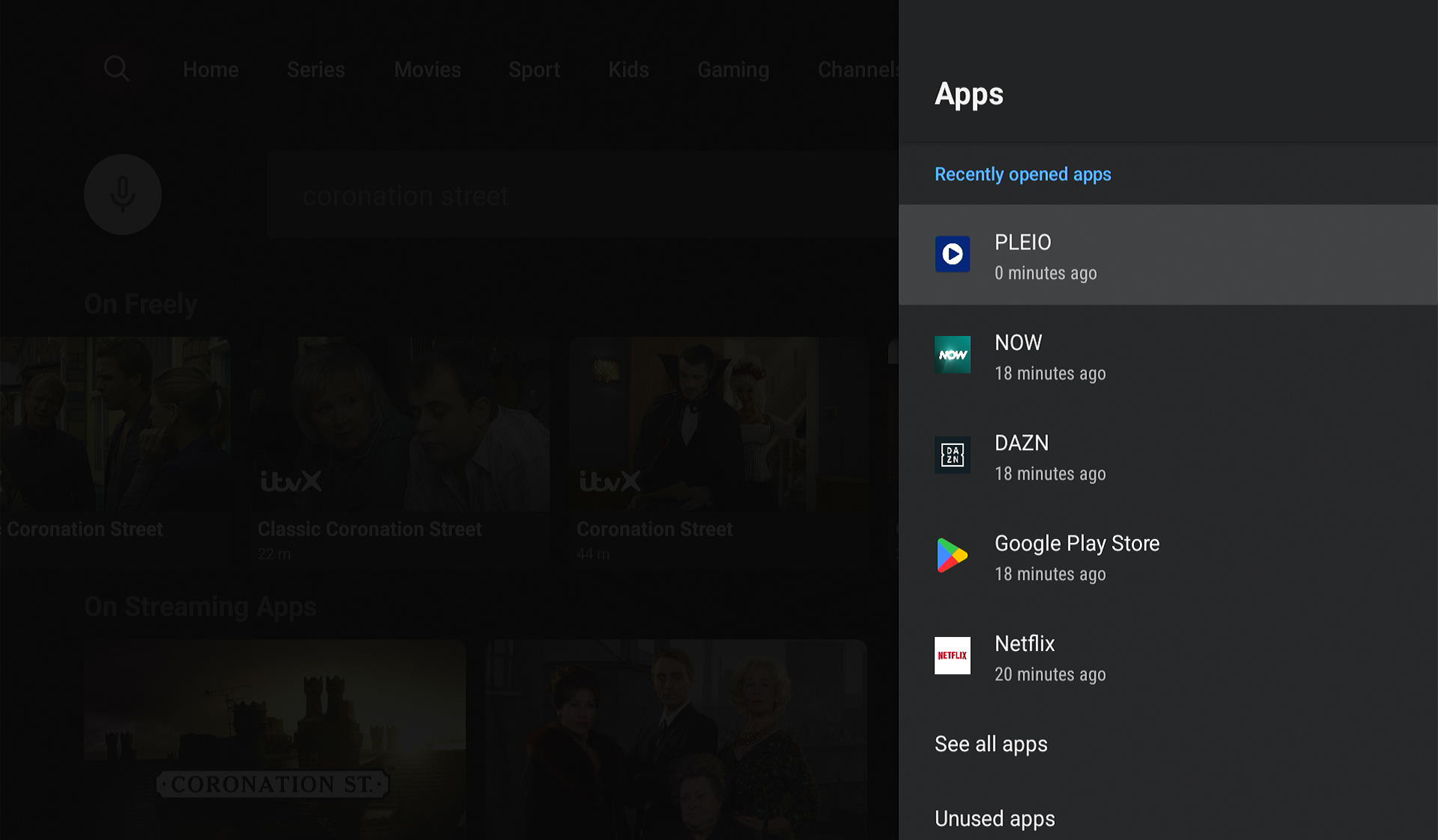Select the NOW app name text
Image resolution: width=1438 pixels, height=840 pixels.
1018,343
